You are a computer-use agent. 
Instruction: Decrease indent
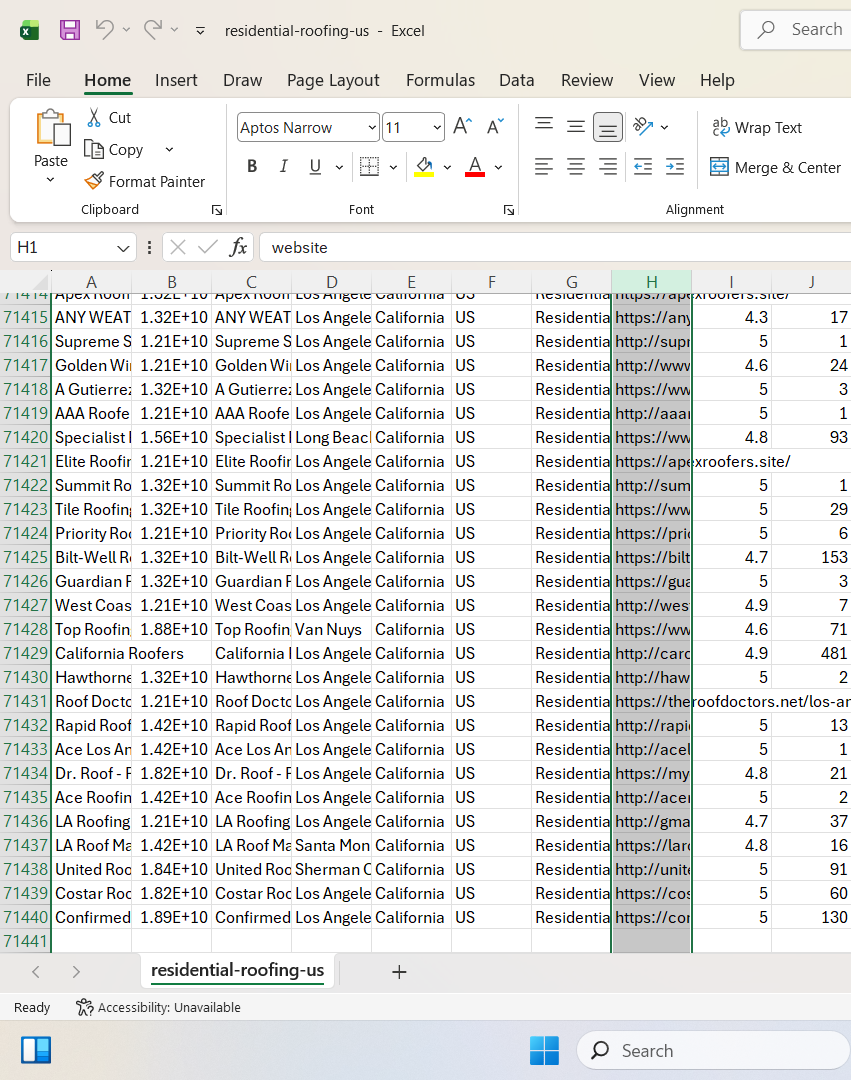point(643,167)
